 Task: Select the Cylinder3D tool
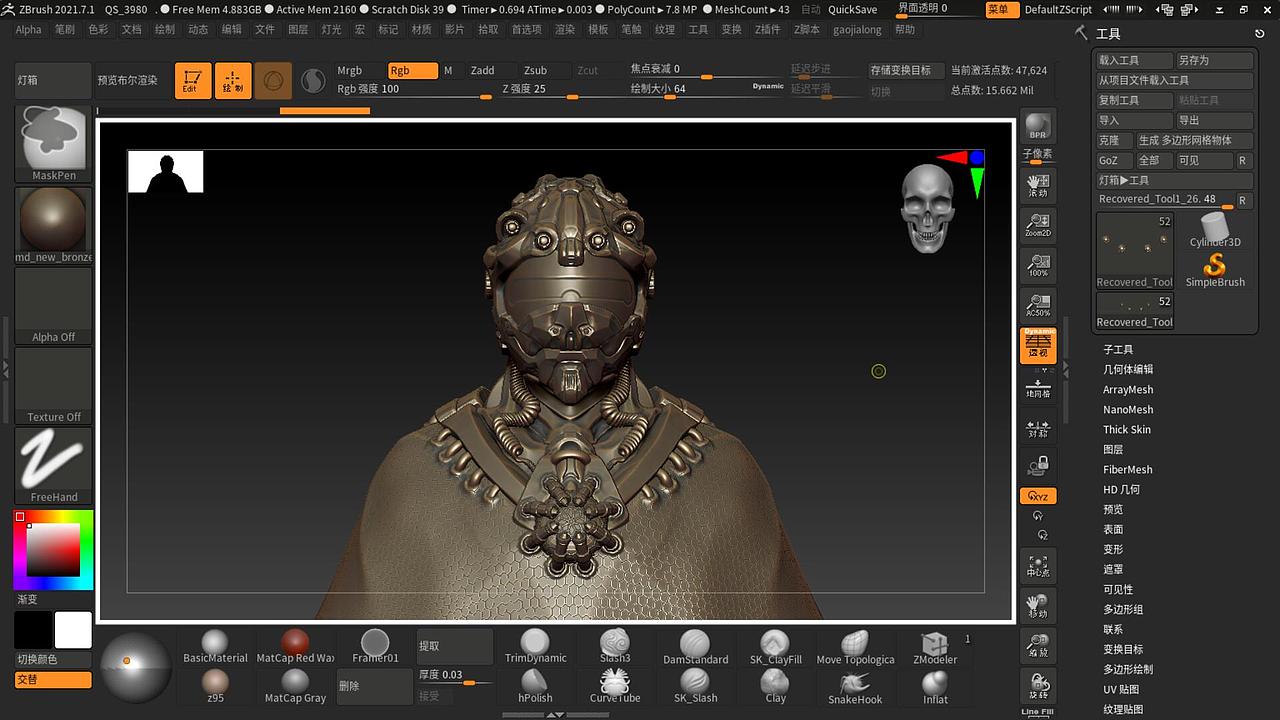point(1215,231)
